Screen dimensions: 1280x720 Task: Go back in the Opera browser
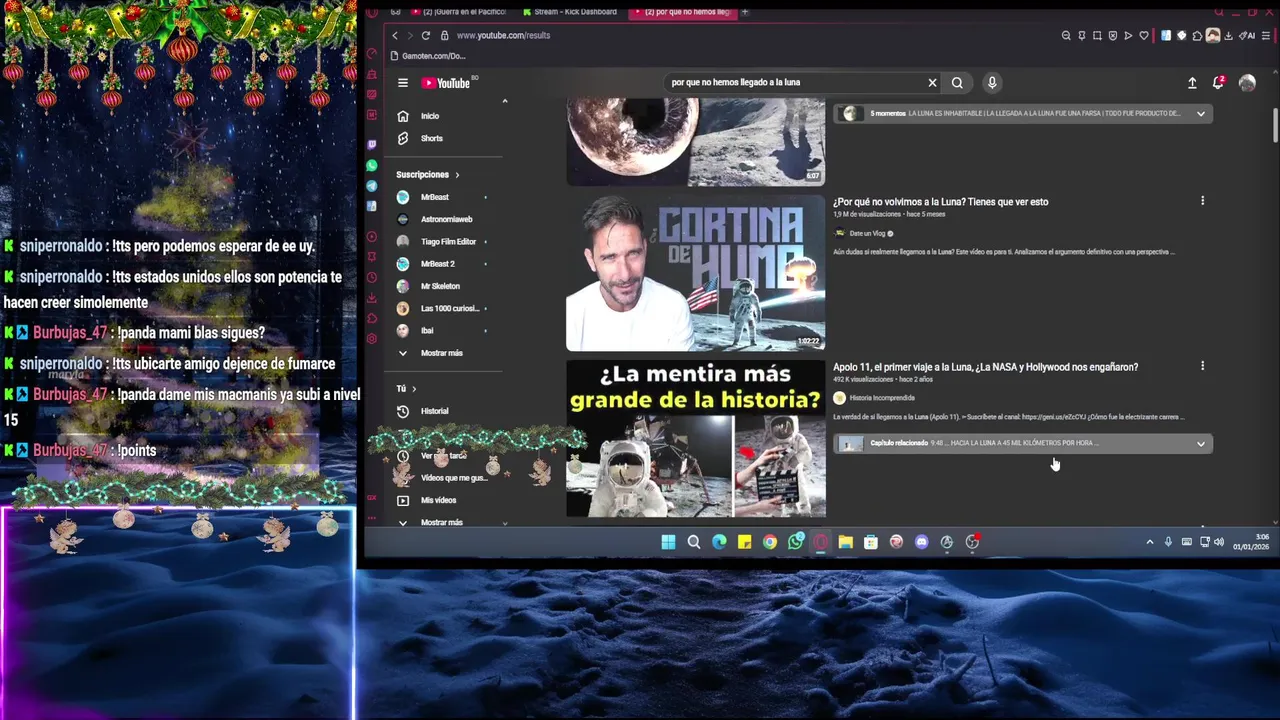[x=394, y=35]
